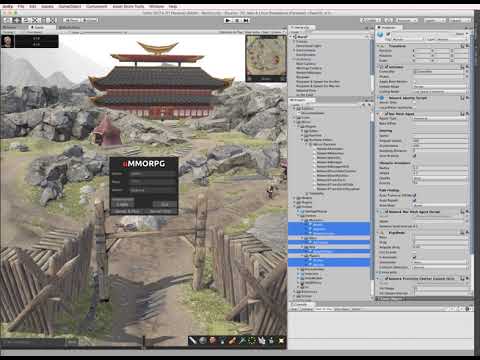480x360 pixels.
Task: Open the Edit menu
Action: 33,6
